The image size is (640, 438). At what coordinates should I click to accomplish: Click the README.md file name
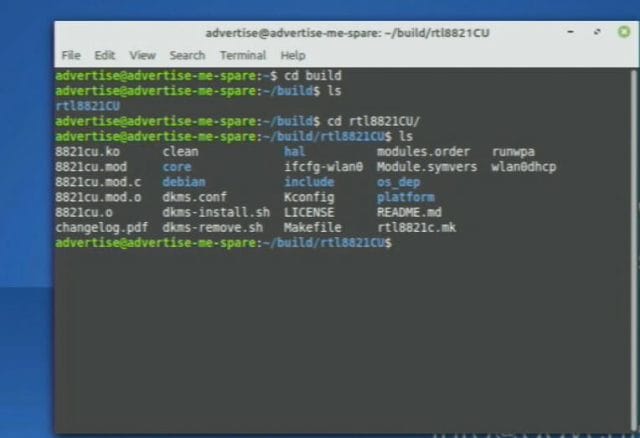click(x=409, y=213)
